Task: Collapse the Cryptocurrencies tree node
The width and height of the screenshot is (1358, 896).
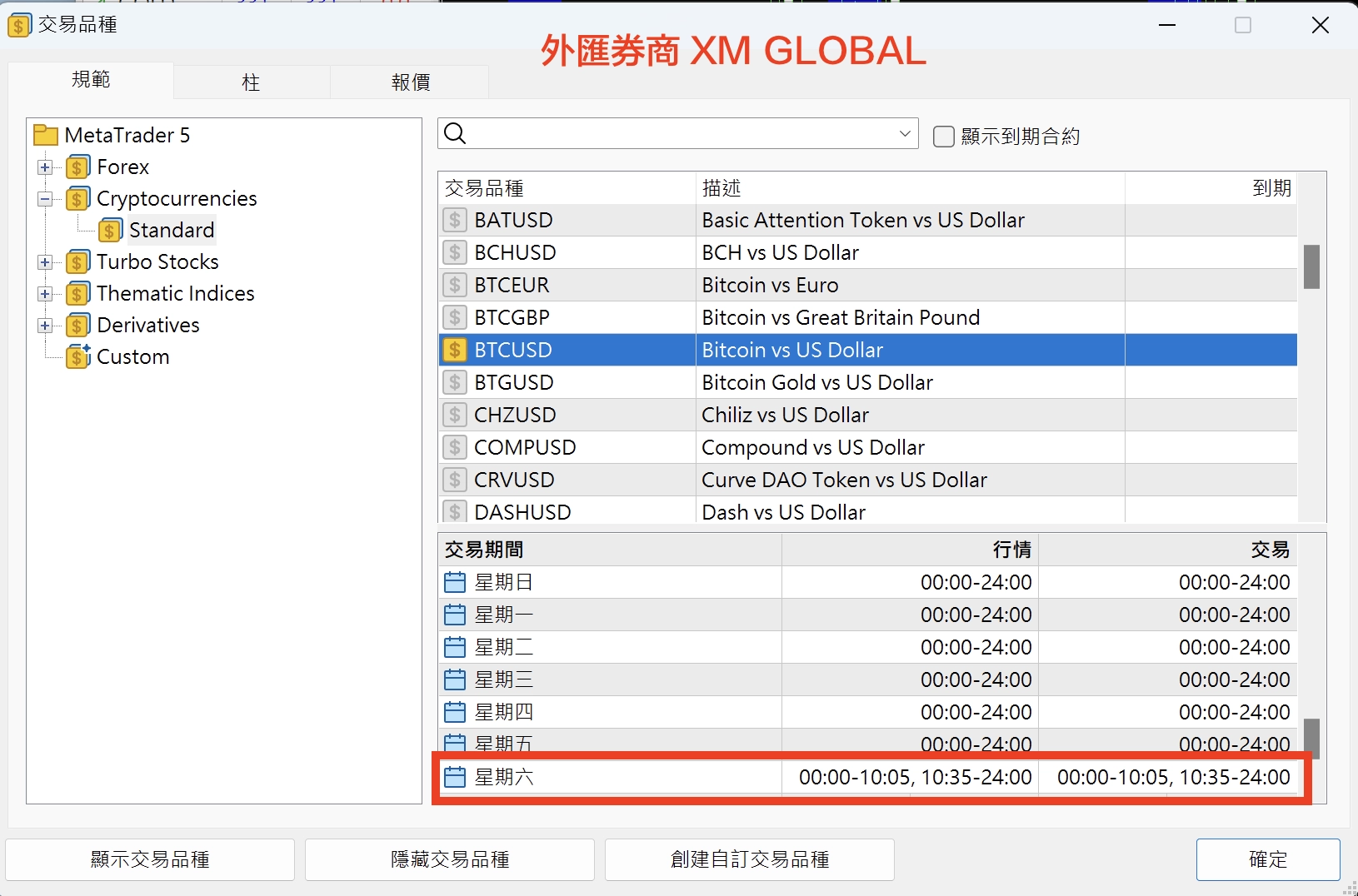Action: point(45,199)
